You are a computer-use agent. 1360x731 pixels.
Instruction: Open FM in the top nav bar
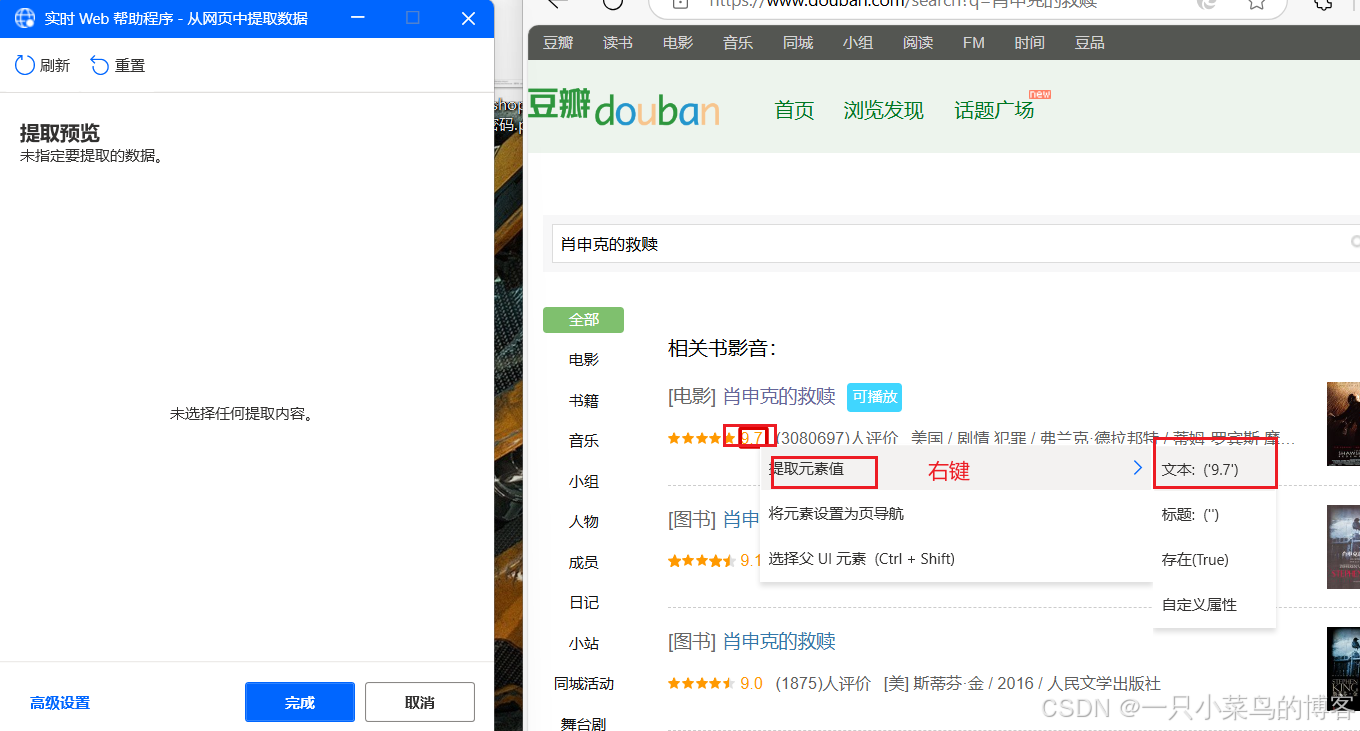coord(974,42)
